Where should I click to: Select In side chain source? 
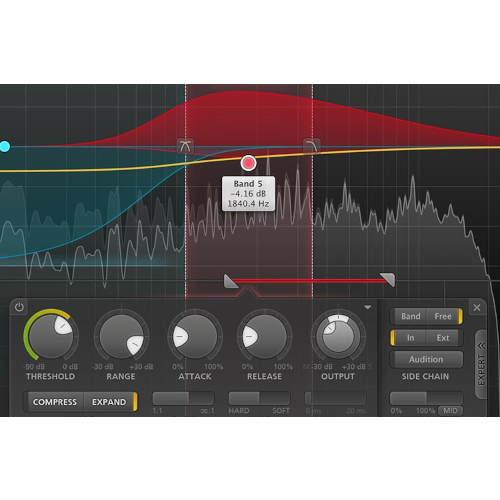point(410,338)
